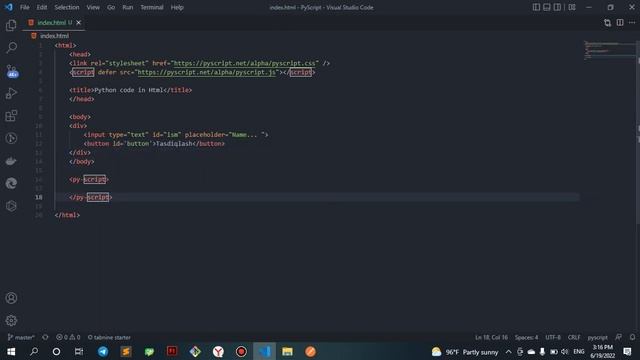Click the editor vertical scrollbar
Screen dimensions: 640x360
pos(638,131)
